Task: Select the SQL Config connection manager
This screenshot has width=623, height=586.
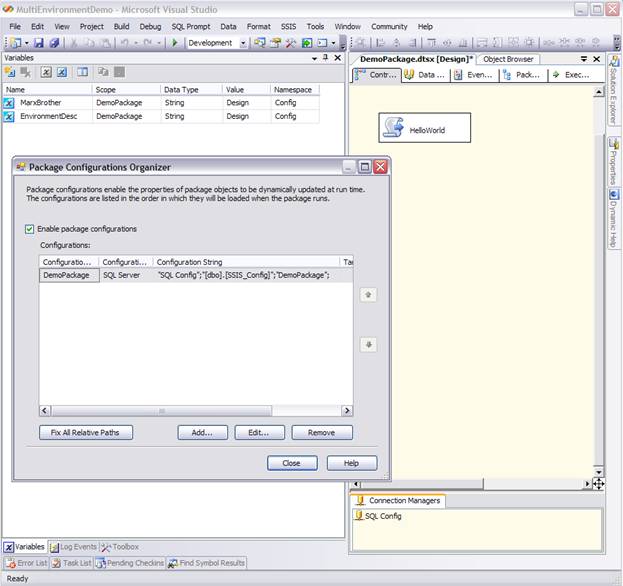Action: coord(379,516)
